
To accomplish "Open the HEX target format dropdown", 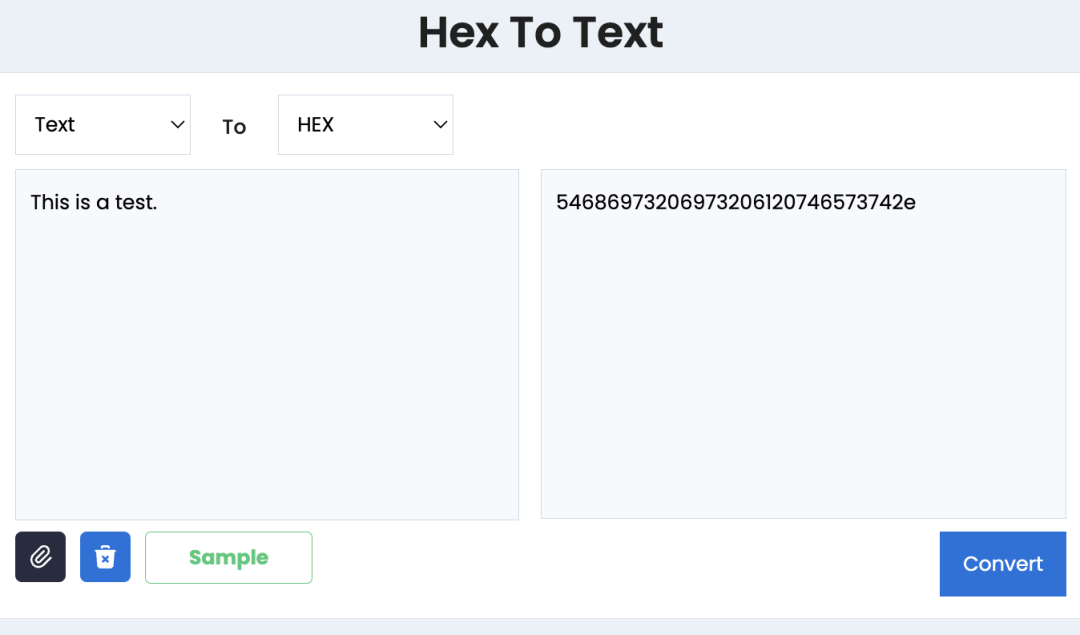I will [x=365, y=125].
